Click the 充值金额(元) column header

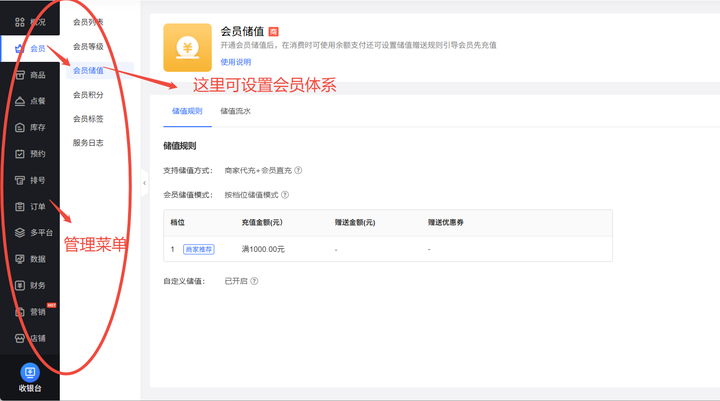[x=262, y=222]
